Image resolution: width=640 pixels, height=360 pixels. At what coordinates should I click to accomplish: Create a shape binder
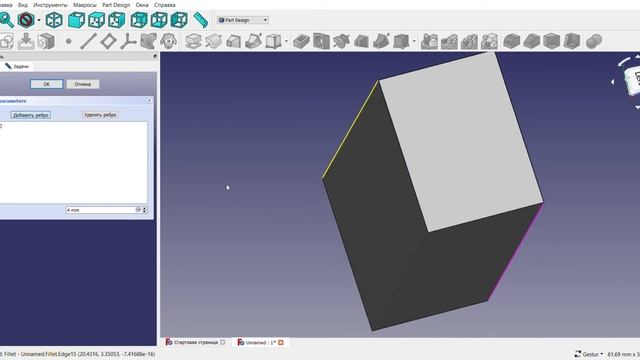pyautogui.click(x=148, y=41)
